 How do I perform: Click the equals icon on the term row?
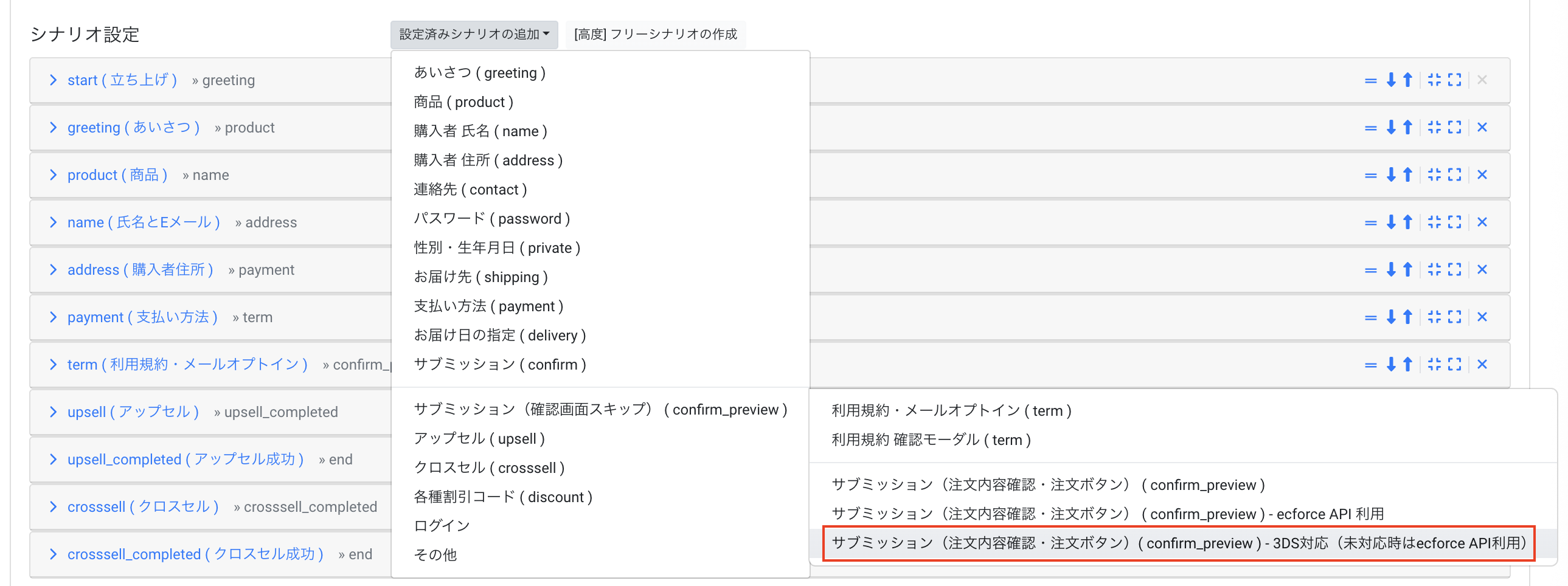(x=1370, y=365)
